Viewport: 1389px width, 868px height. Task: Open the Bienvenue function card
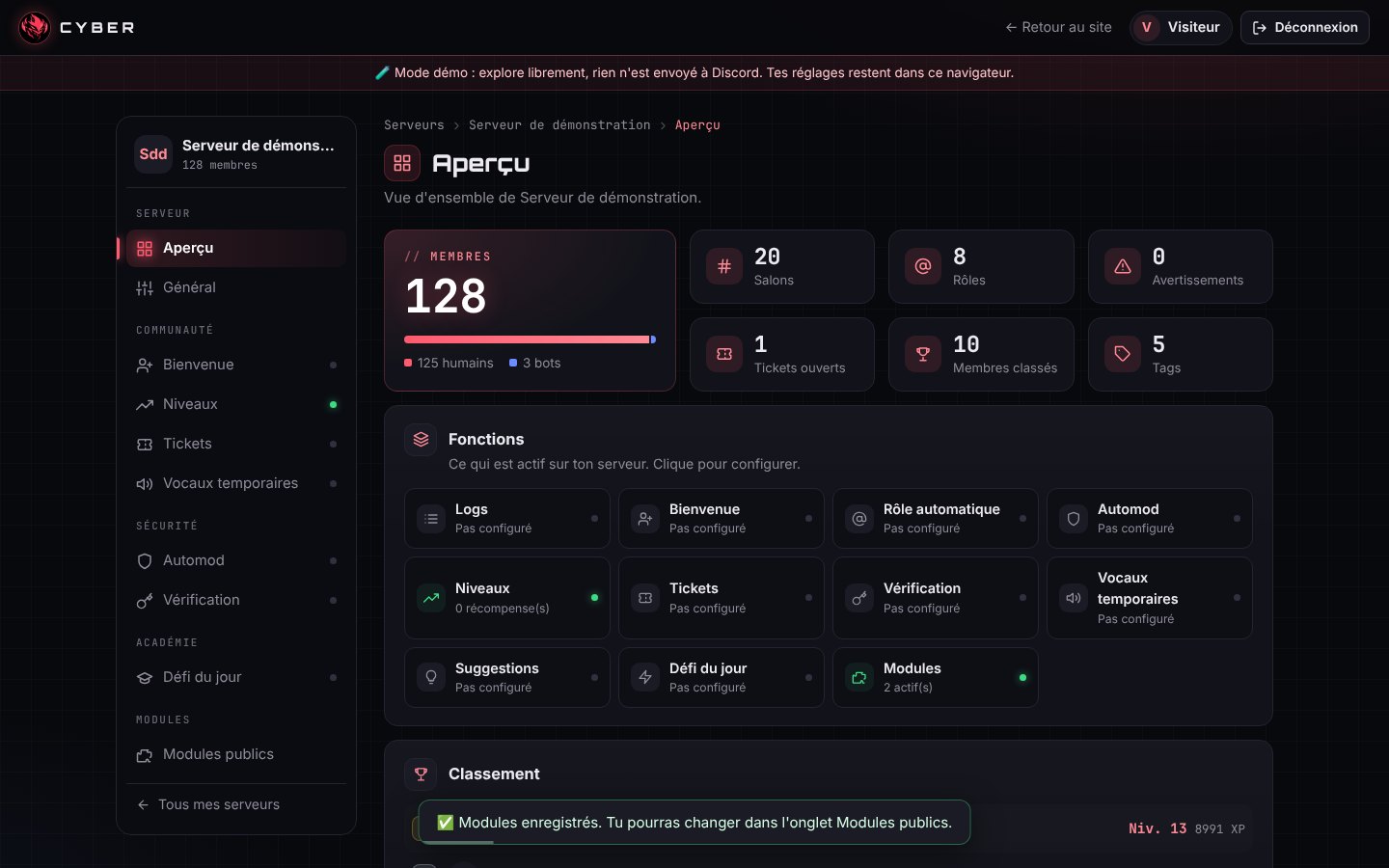pos(722,519)
